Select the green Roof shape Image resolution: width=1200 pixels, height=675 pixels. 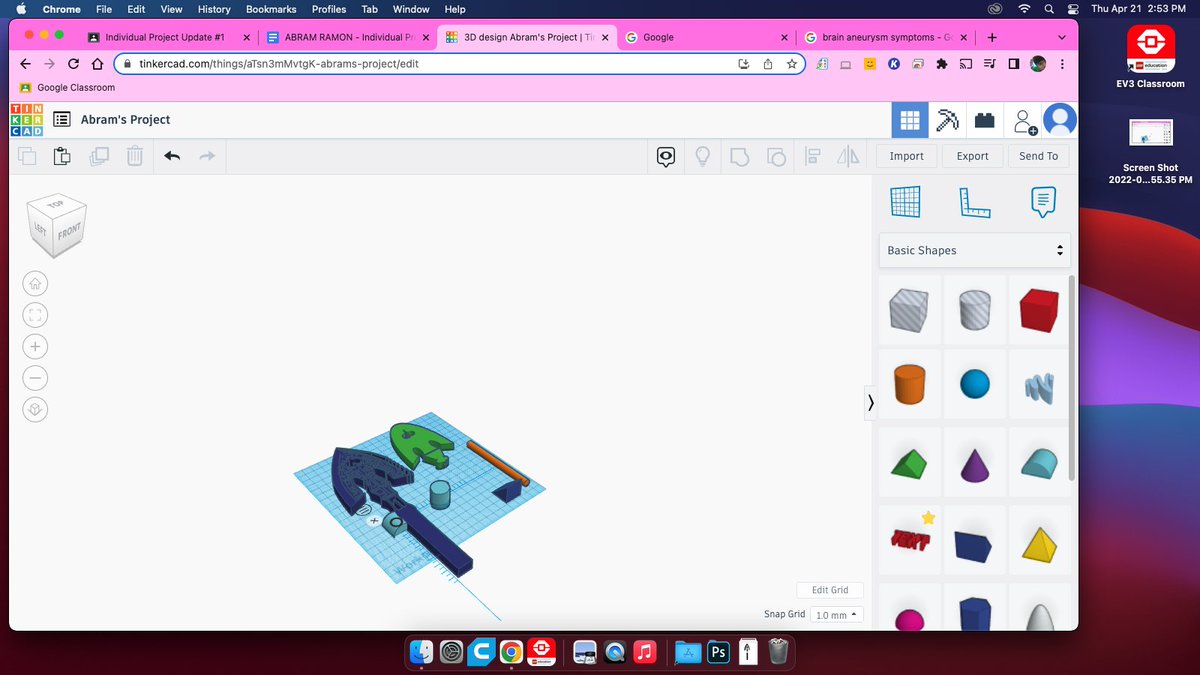click(x=909, y=462)
